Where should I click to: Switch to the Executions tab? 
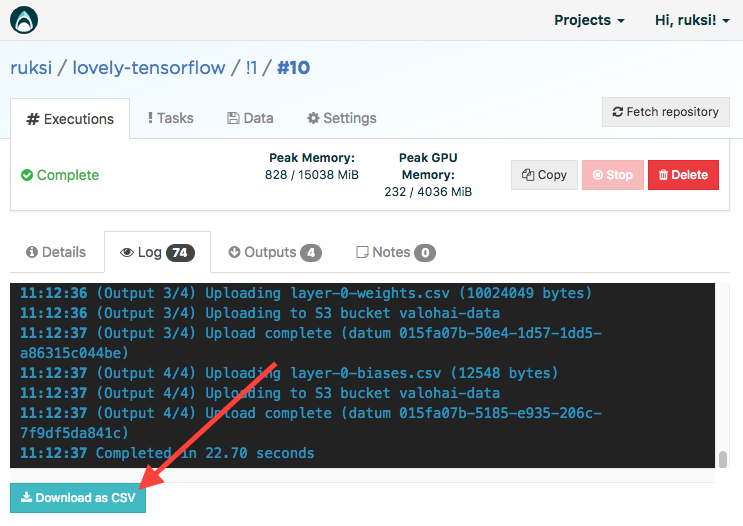click(70, 119)
